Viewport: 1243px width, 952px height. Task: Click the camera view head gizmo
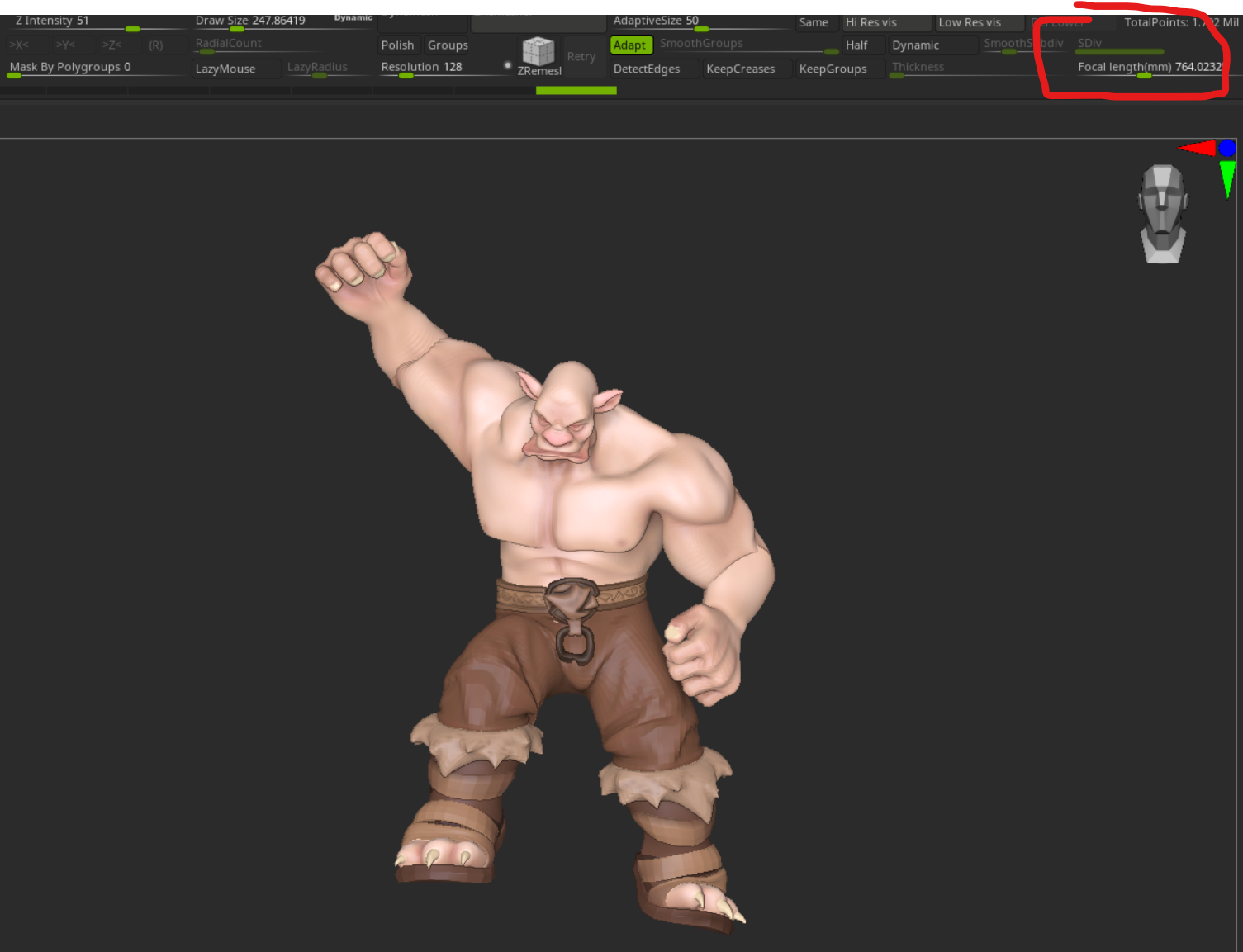coord(1163,214)
